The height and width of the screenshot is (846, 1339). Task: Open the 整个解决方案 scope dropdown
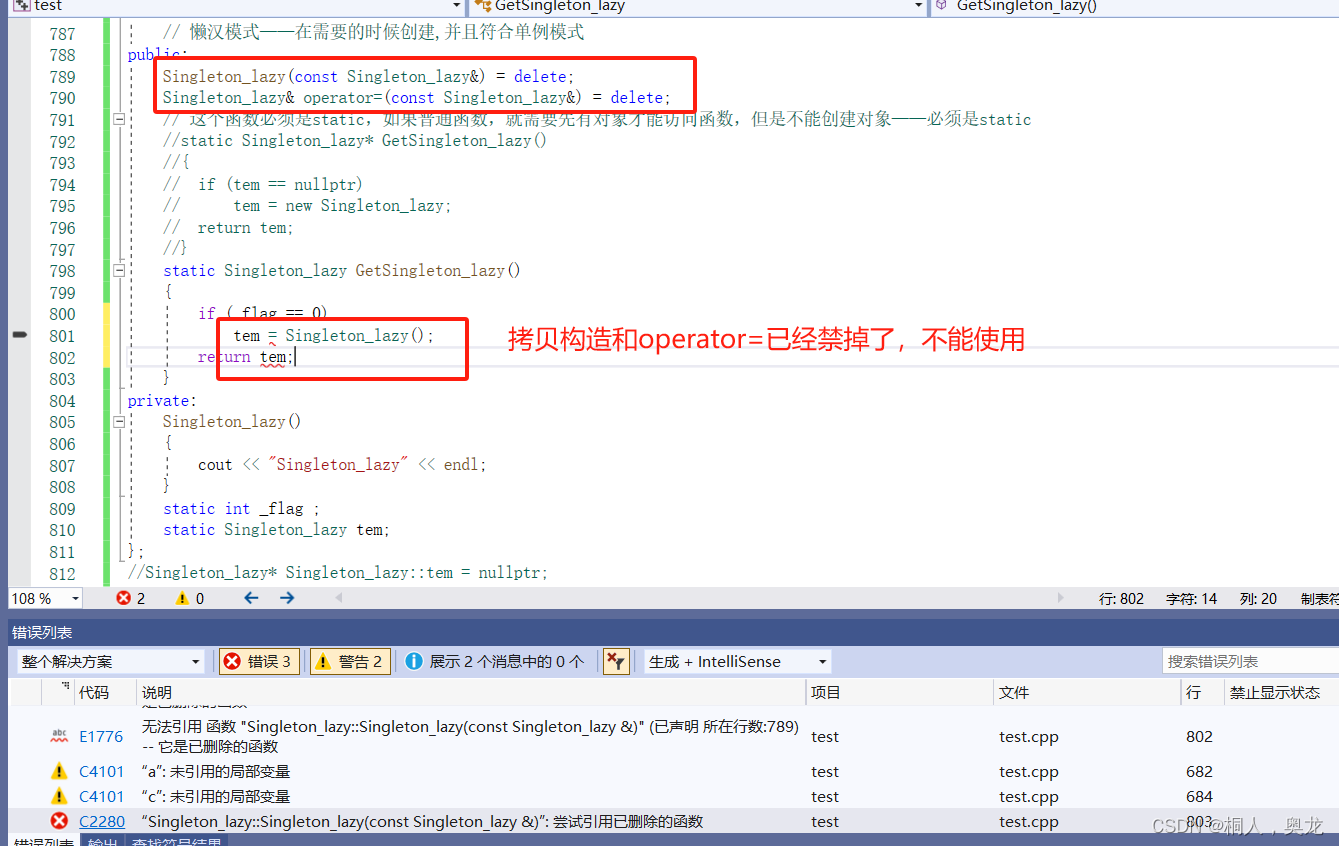tap(111, 662)
